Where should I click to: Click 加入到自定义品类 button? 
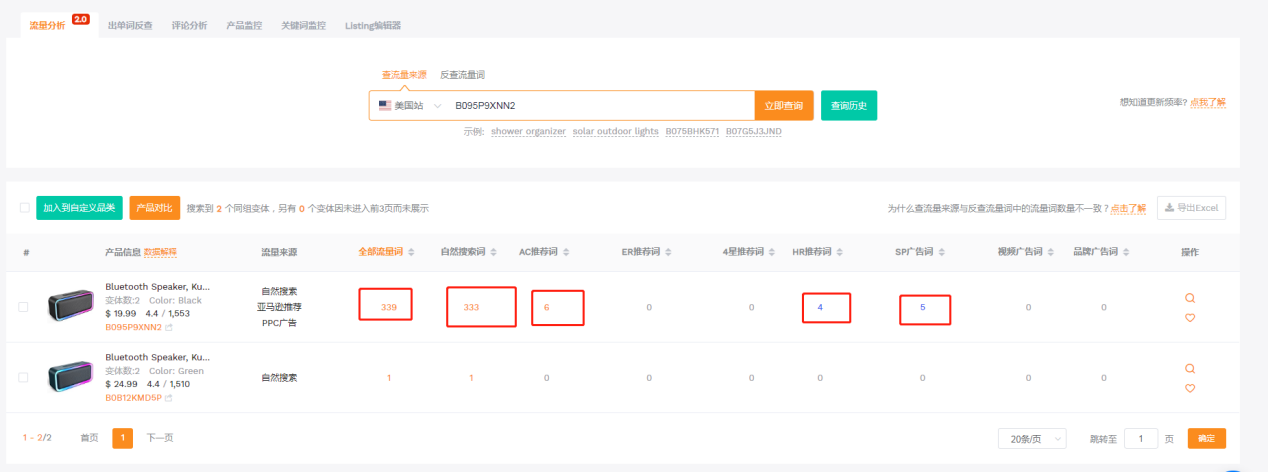pyautogui.click(x=79, y=208)
